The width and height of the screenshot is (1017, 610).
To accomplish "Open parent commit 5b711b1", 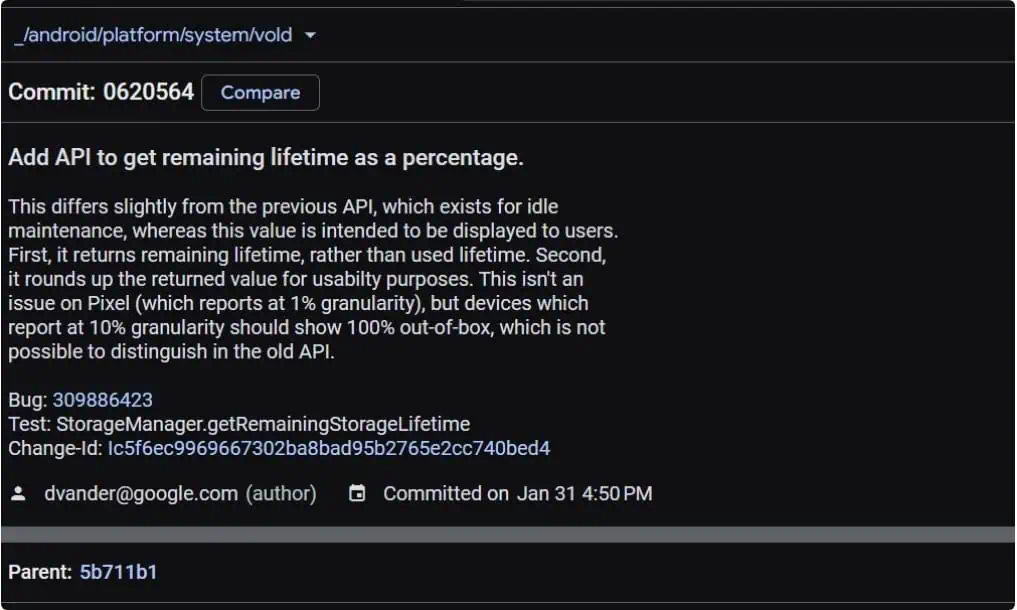I will click(118, 572).
